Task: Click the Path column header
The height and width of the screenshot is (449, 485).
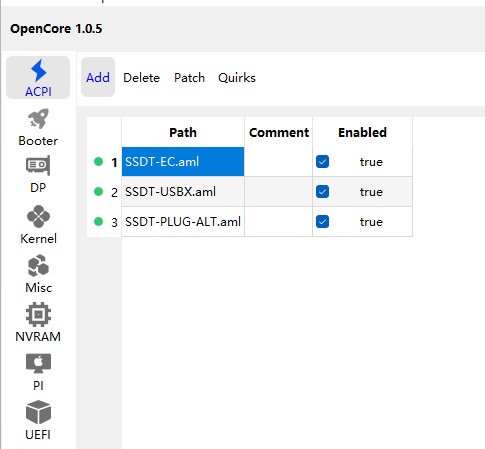Action: [x=183, y=132]
